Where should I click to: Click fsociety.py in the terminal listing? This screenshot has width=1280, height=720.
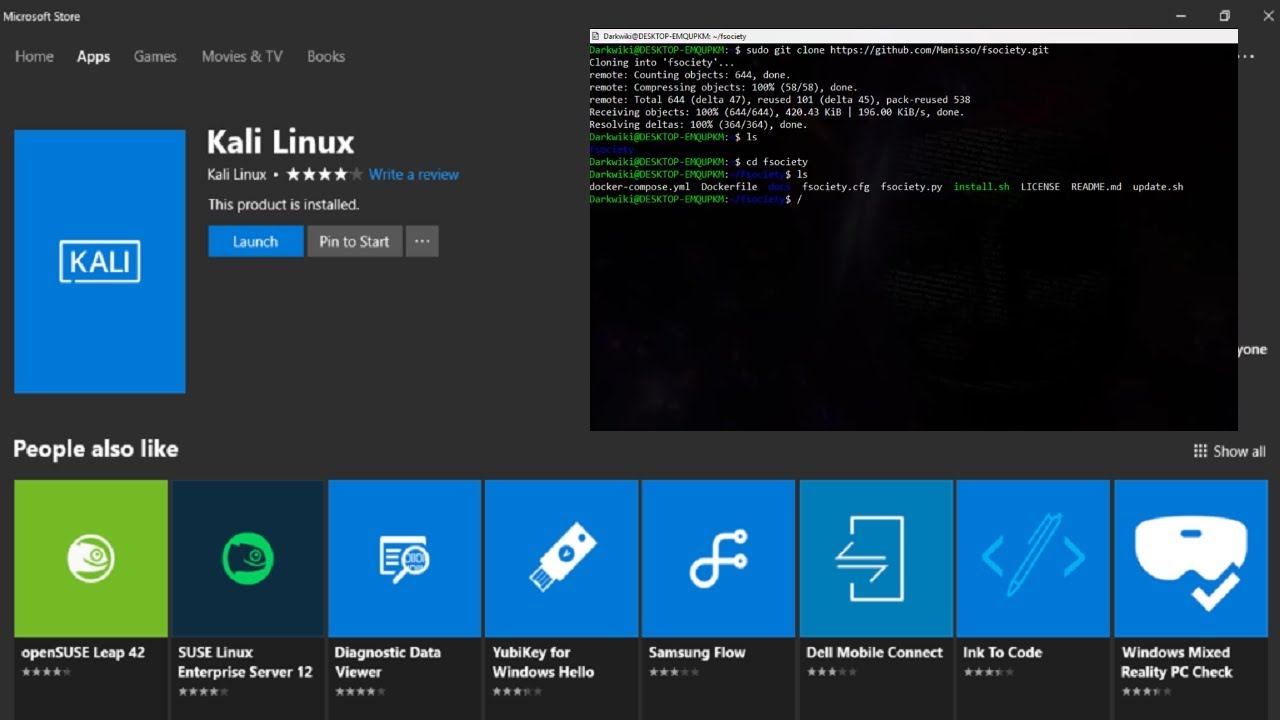911,187
